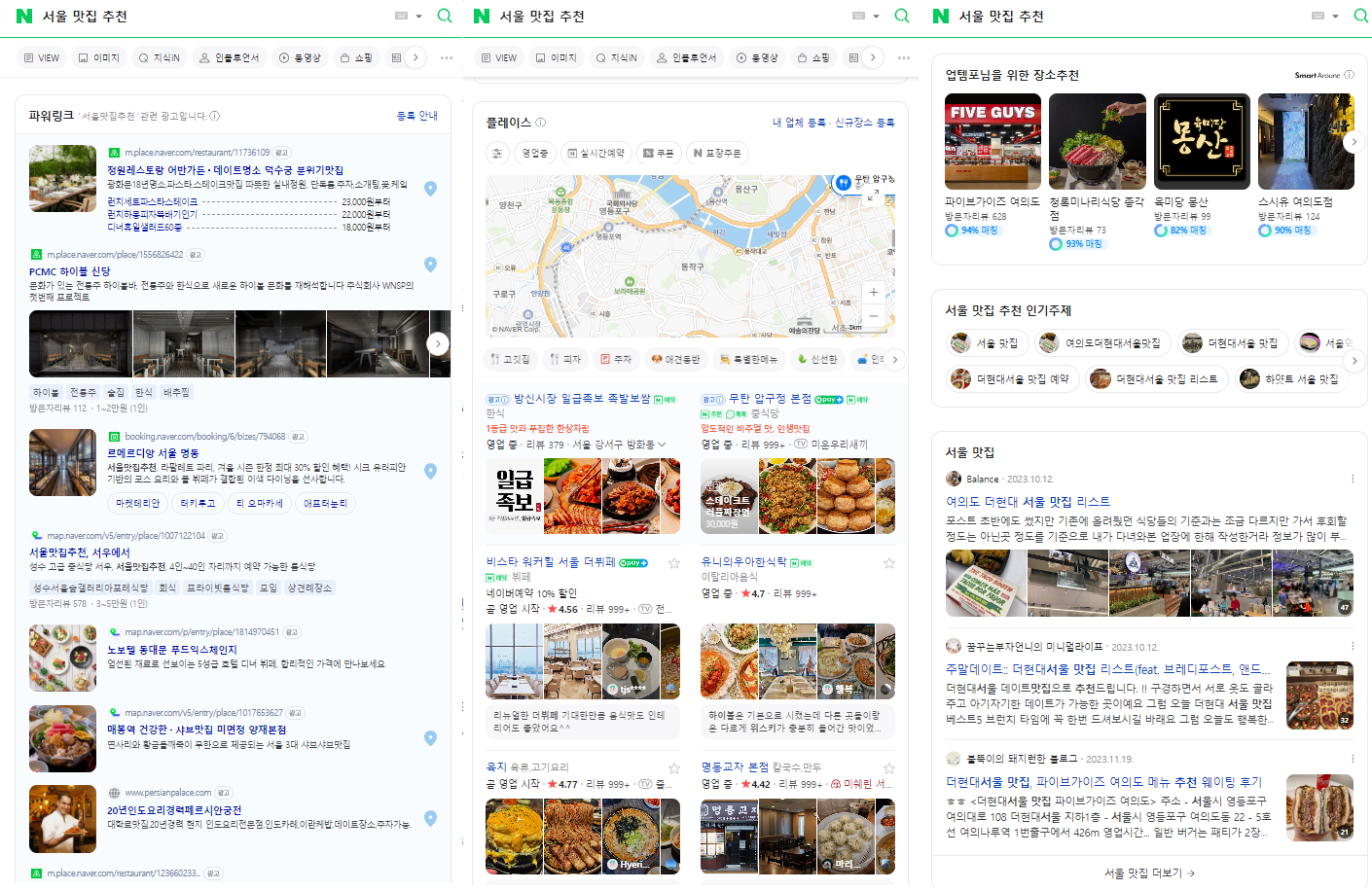Open more options for Balance blog post
The width and height of the screenshot is (1372, 891).
[x=1352, y=479]
